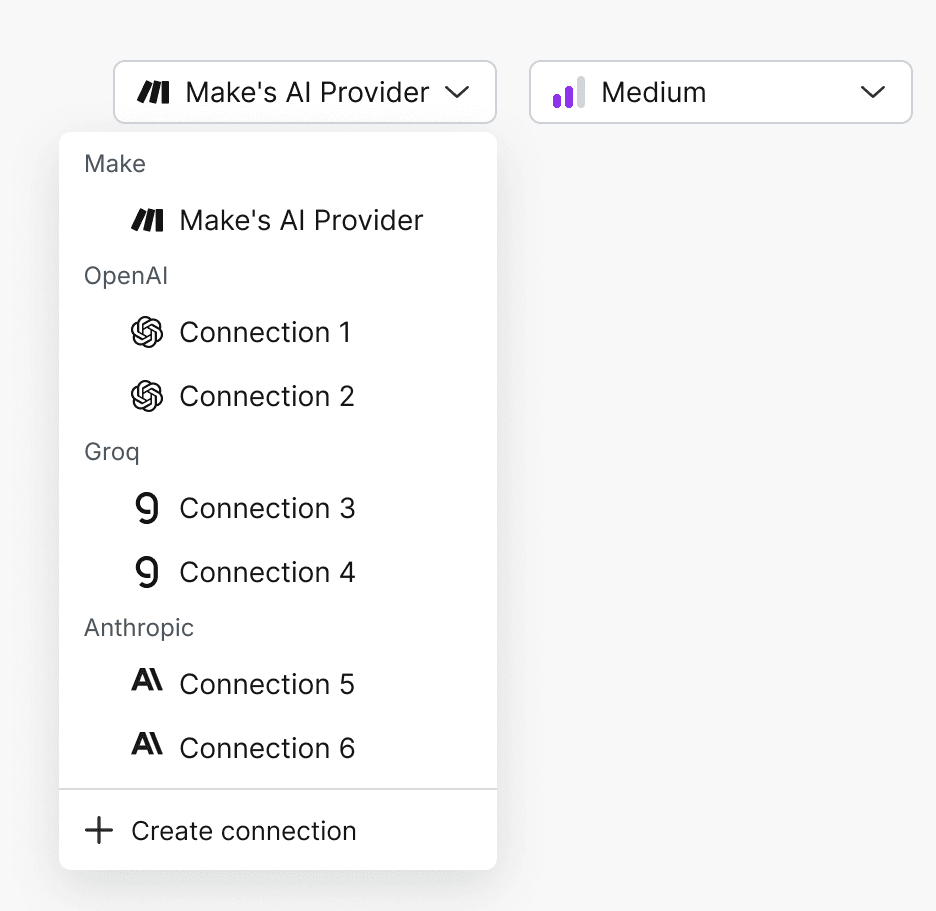Screen dimensions: 936x911
Task: Click the OpenAI logo beside Connection 1
Action: (147, 332)
